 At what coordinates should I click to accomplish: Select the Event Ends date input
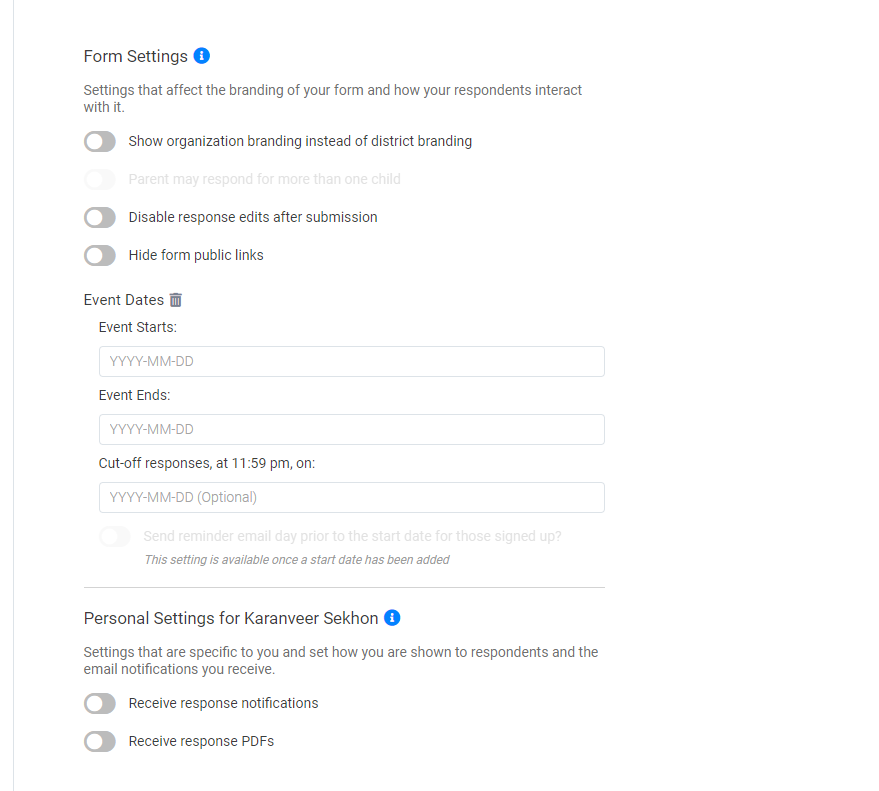(x=351, y=429)
